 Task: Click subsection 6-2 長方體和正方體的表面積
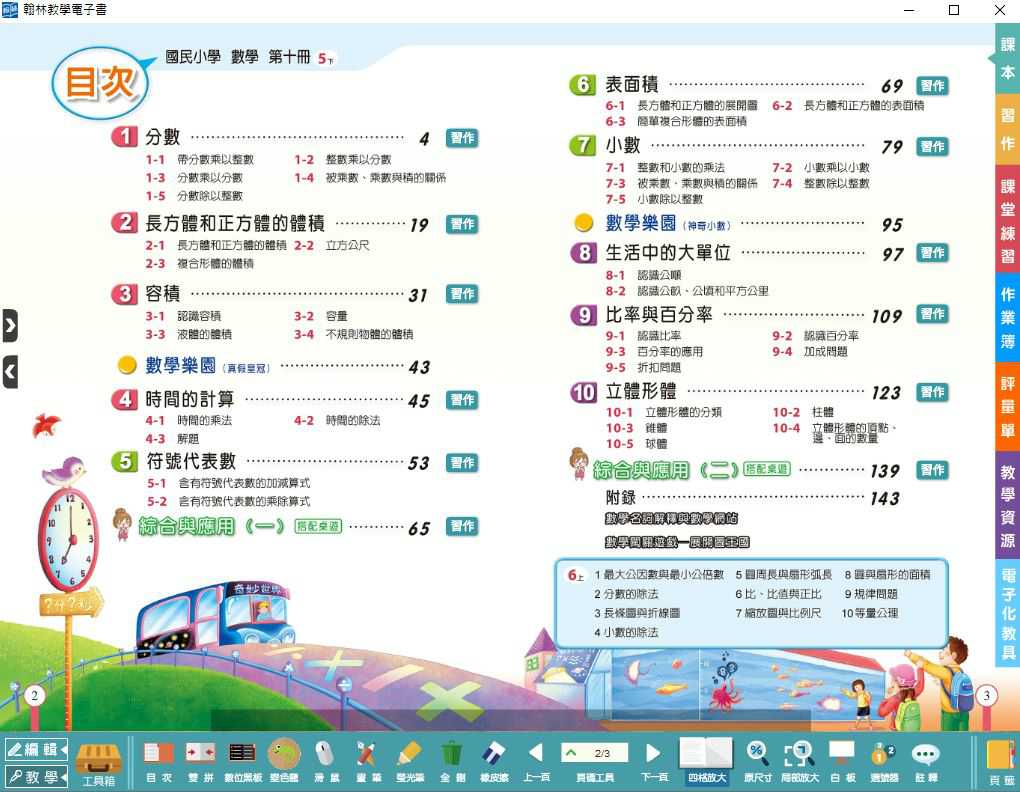[848, 105]
